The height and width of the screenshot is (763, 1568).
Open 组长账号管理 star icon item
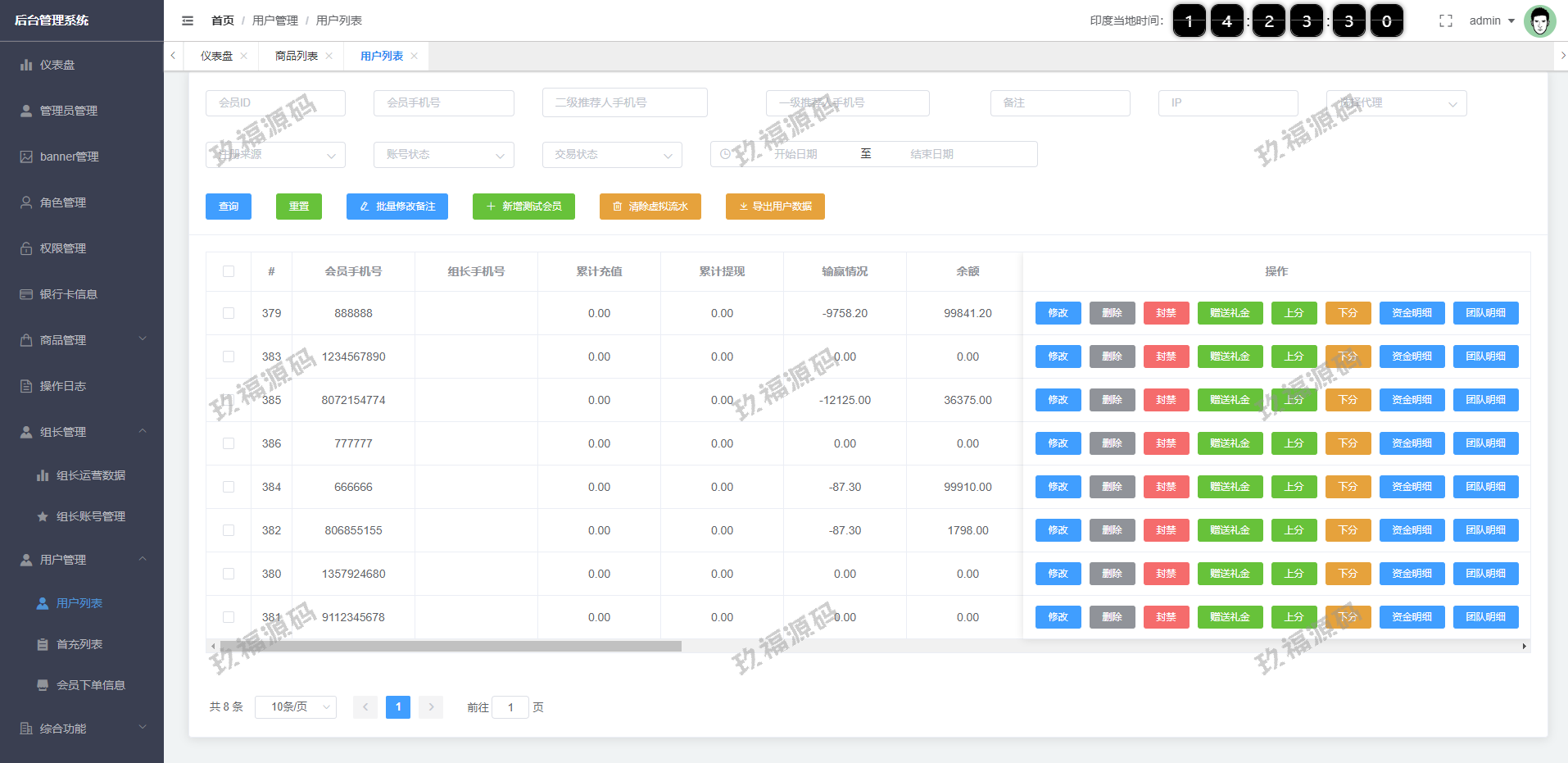(x=43, y=516)
